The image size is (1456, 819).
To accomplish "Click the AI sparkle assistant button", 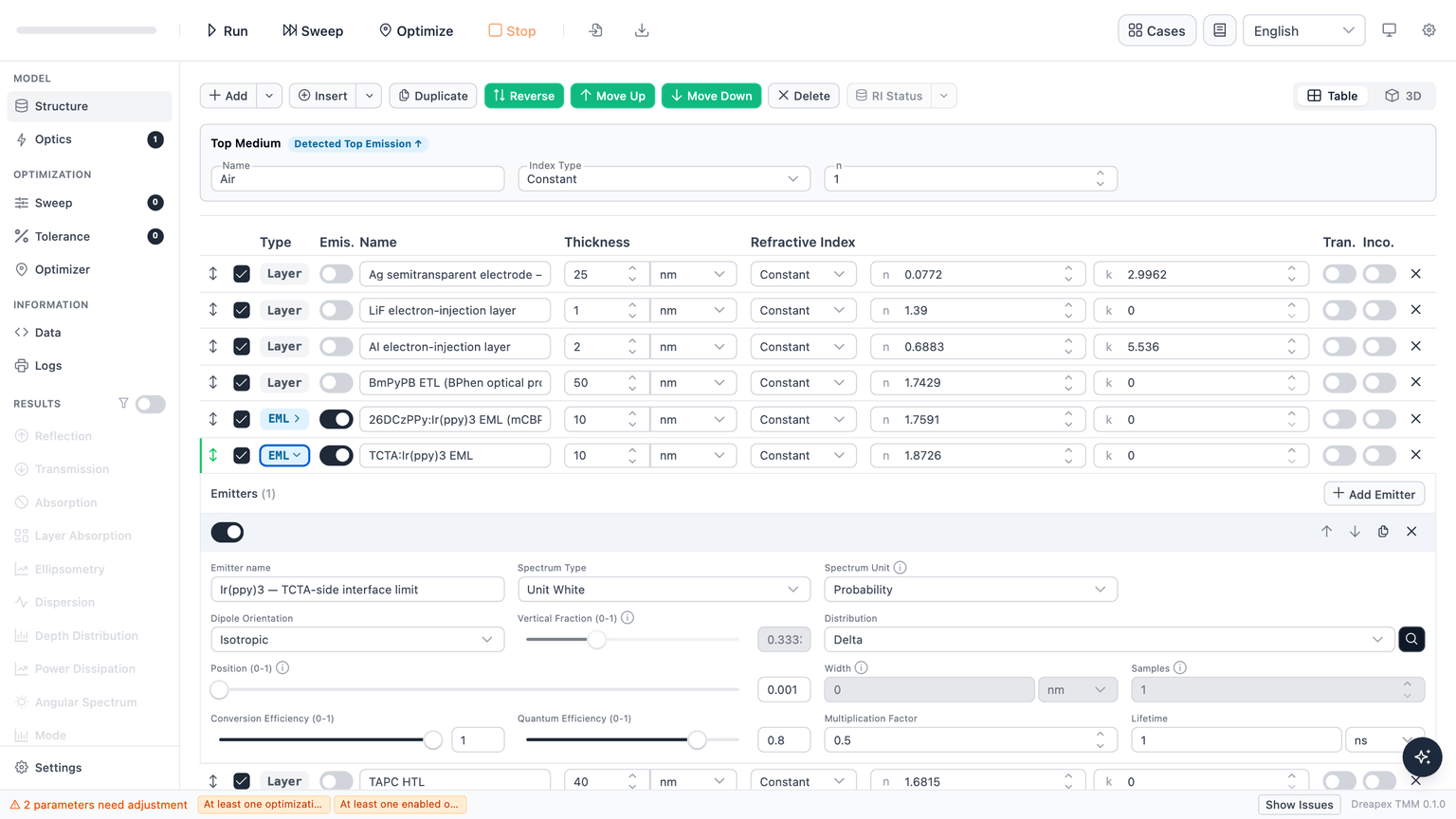I will (x=1422, y=756).
